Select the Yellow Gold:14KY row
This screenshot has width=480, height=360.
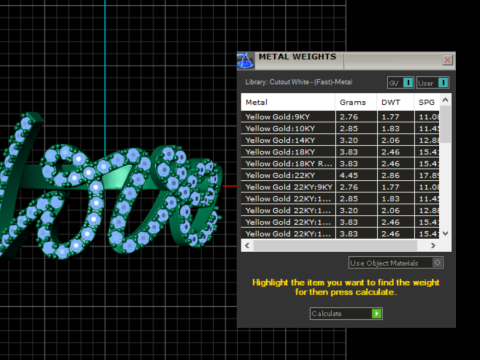340,140
